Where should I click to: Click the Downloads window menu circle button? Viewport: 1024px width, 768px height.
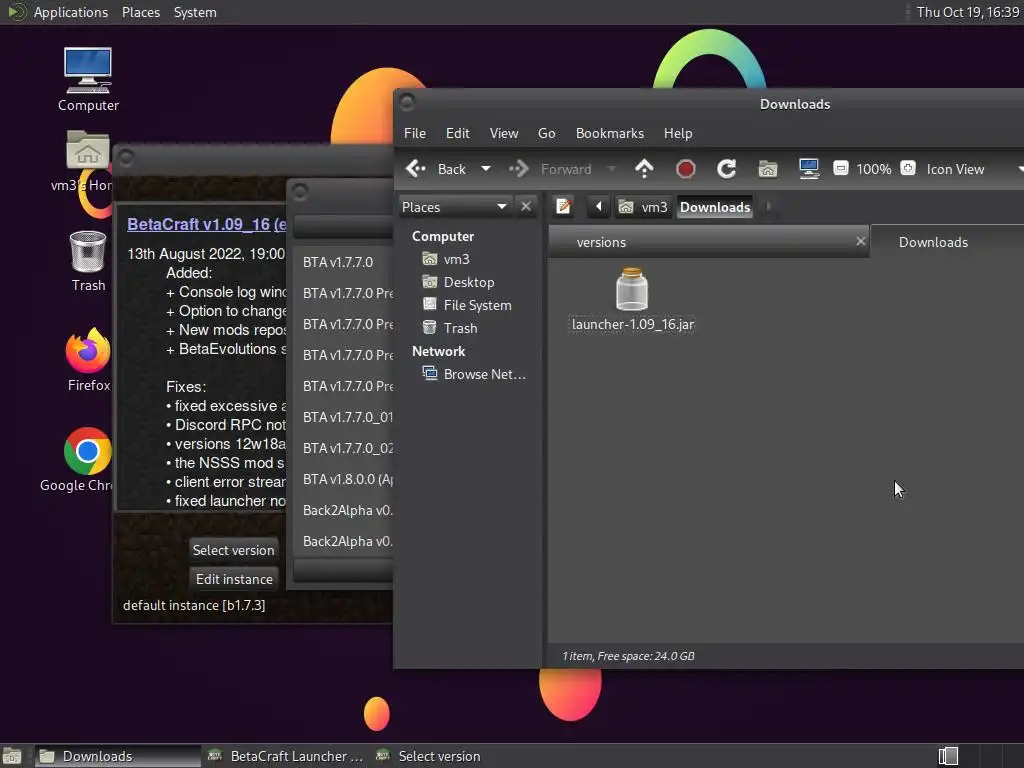coord(407,102)
